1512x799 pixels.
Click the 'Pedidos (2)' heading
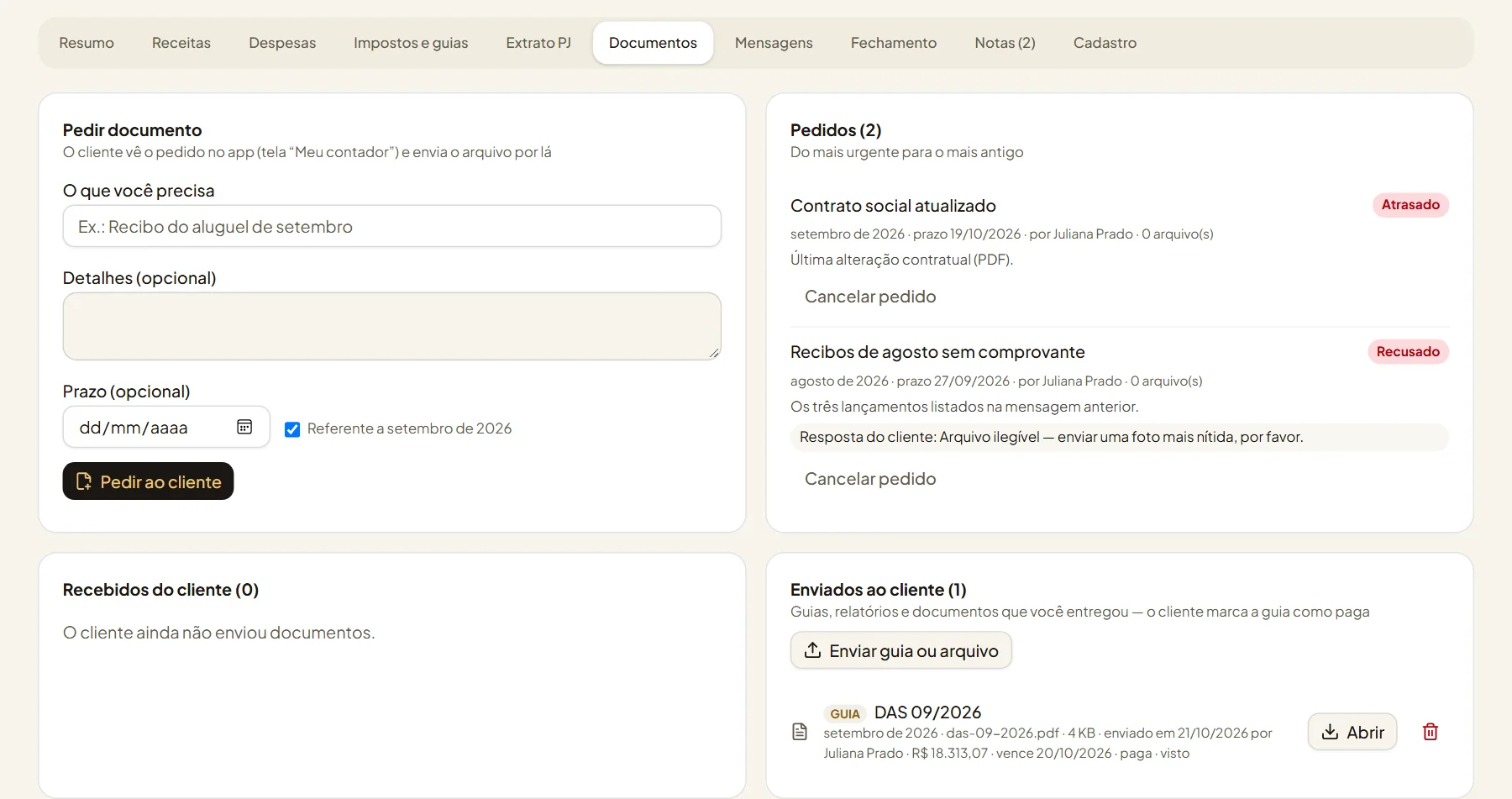(836, 130)
